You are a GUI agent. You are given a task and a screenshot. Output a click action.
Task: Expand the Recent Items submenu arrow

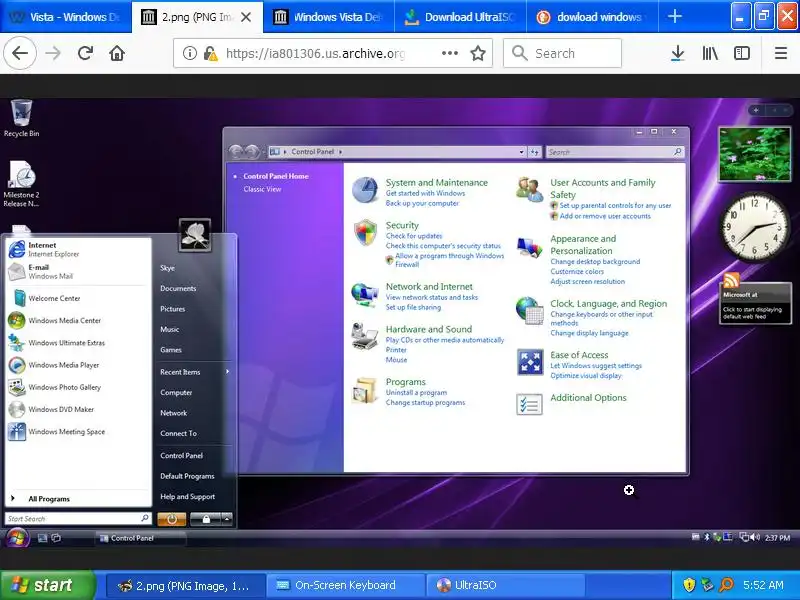point(228,372)
